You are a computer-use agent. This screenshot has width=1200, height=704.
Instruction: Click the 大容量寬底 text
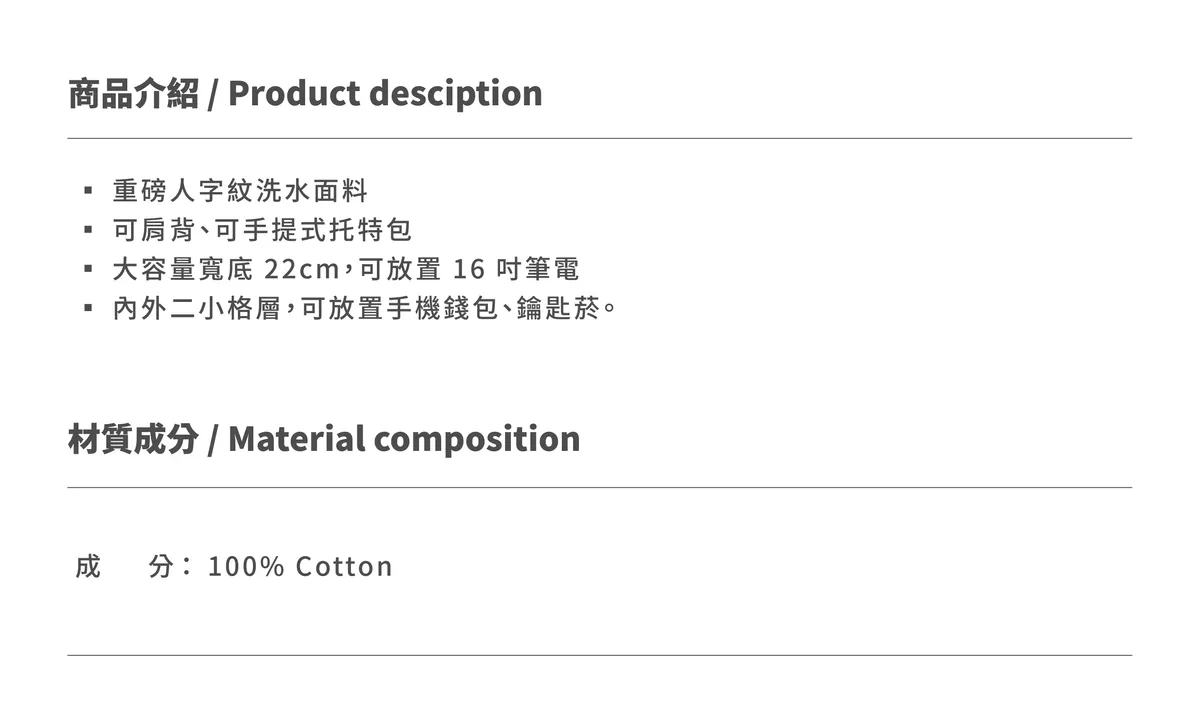click(x=183, y=269)
